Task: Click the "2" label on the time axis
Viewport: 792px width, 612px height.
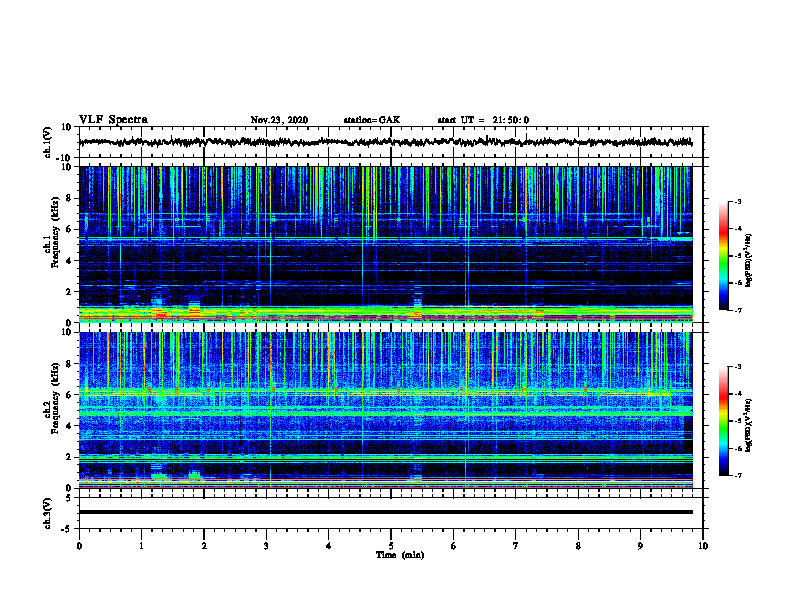Action: pos(204,546)
